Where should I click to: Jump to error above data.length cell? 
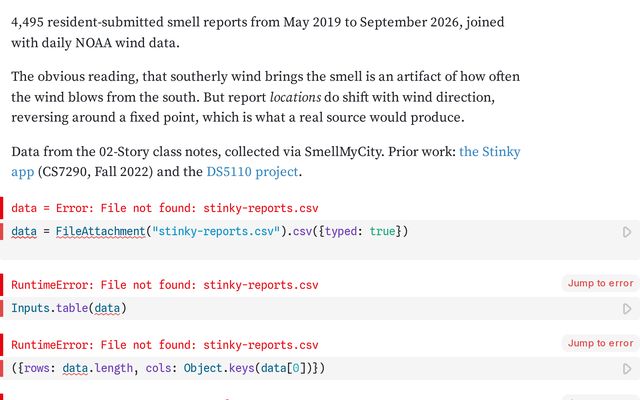[600, 343]
